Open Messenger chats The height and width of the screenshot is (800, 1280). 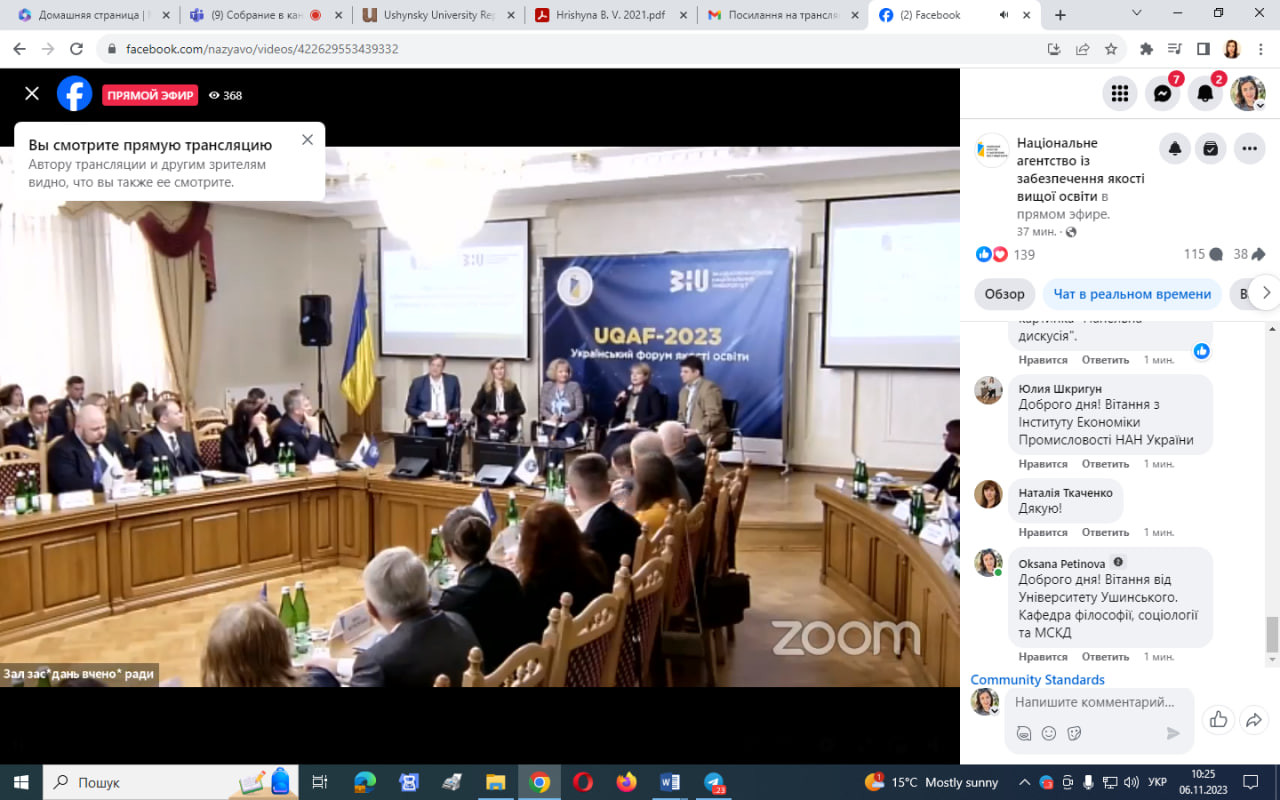click(1163, 94)
